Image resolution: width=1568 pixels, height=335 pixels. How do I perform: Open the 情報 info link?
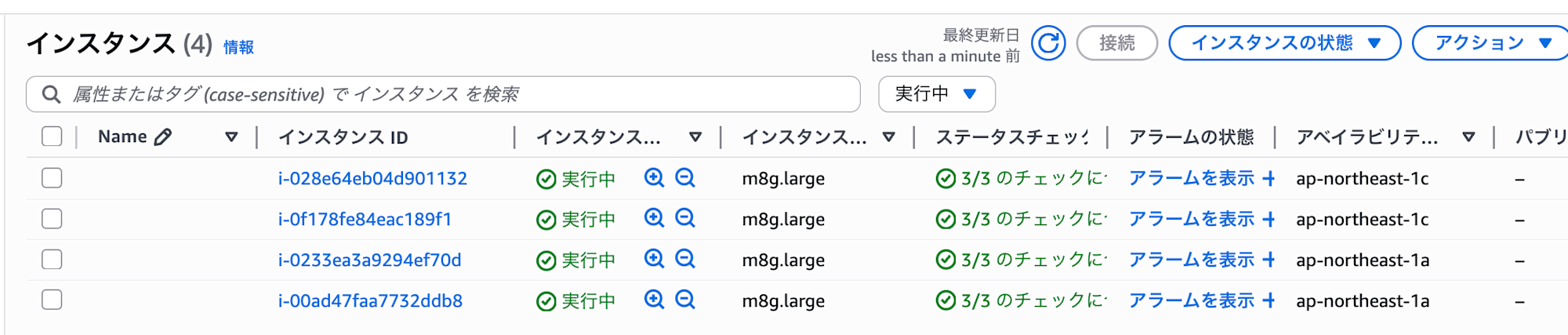tap(238, 48)
